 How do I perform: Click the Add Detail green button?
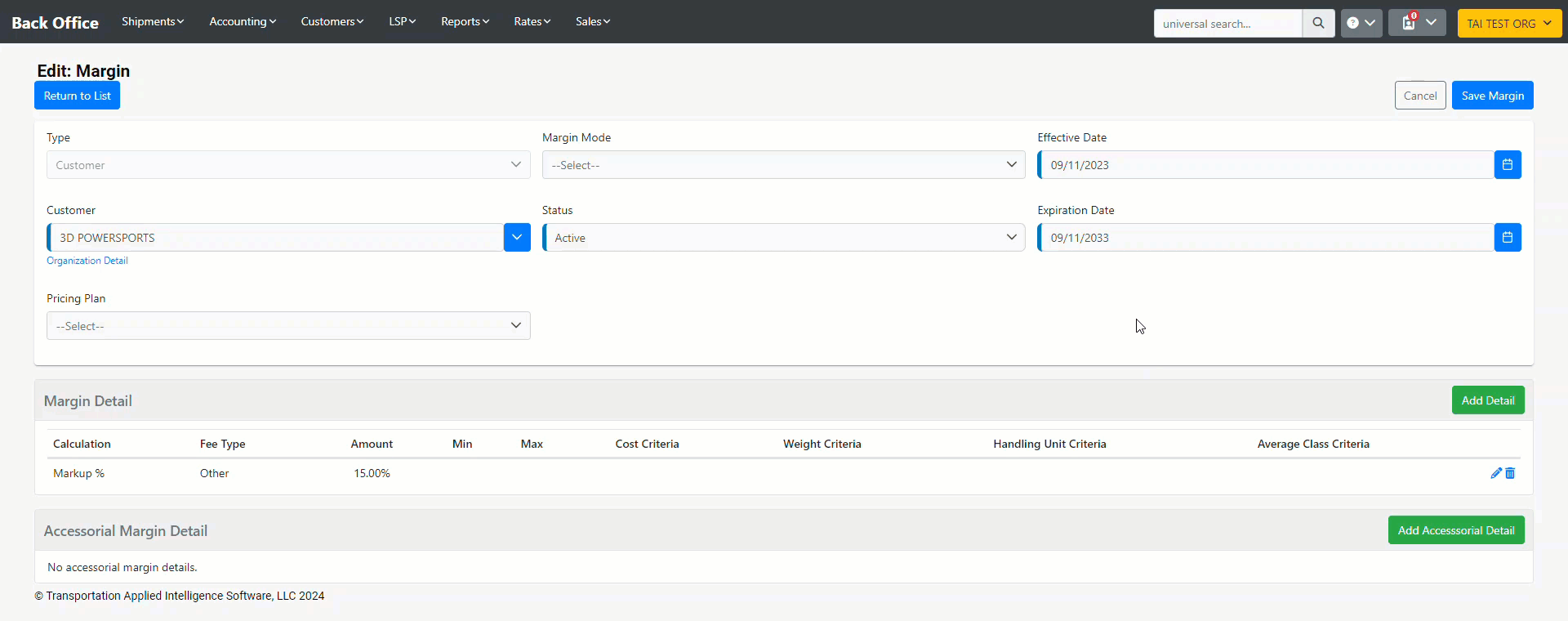[1487, 400]
